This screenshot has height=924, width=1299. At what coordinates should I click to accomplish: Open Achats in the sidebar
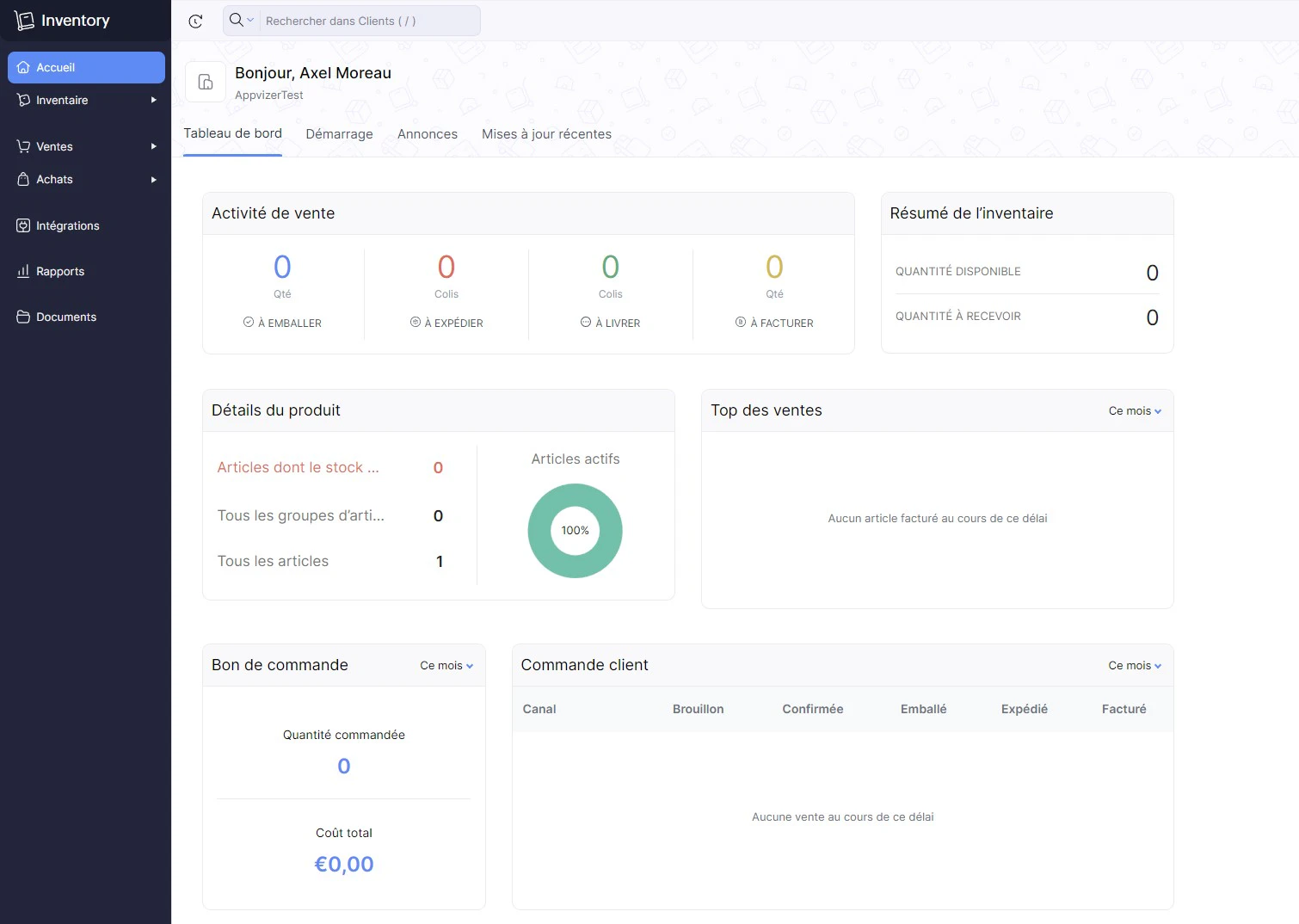[86, 179]
